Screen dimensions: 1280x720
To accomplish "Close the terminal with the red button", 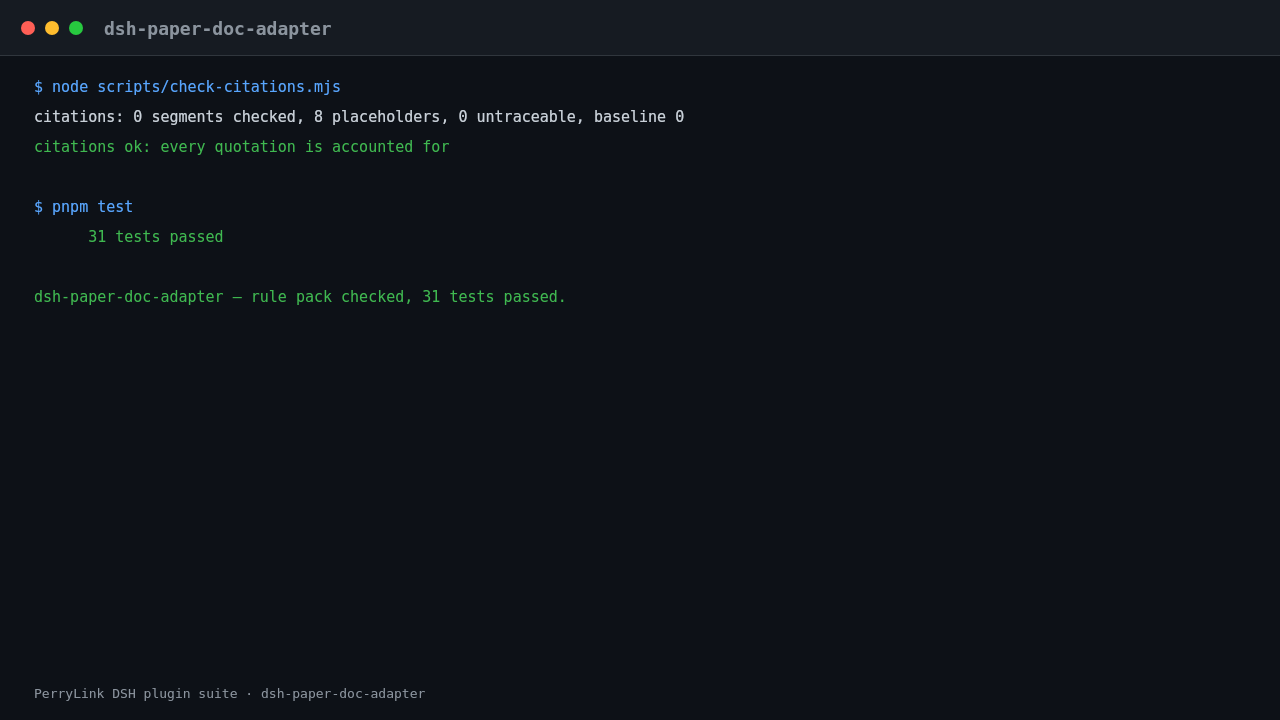I will coord(28,28).
